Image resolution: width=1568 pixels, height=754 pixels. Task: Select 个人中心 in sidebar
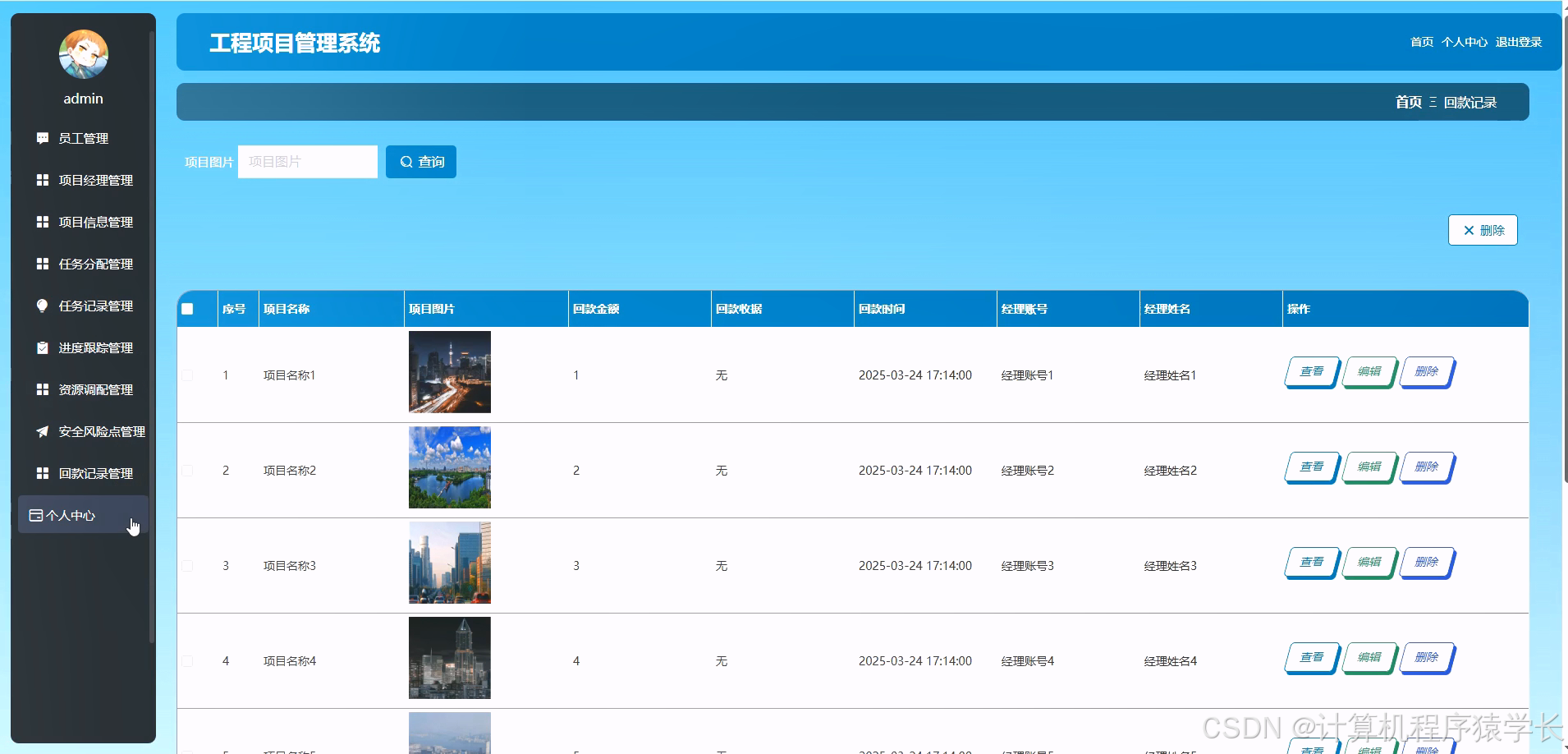tap(83, 515)
